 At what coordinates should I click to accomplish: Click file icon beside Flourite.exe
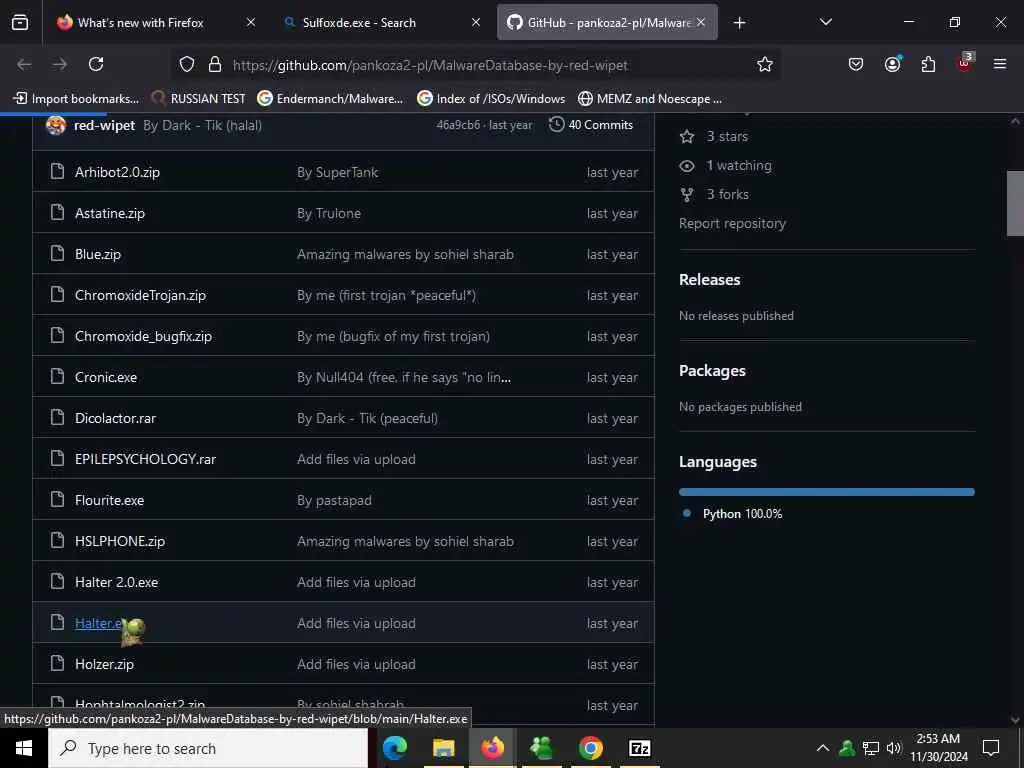(x=57, y=500)
